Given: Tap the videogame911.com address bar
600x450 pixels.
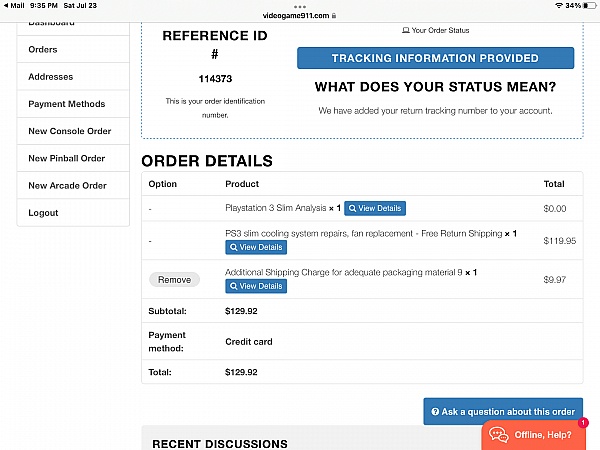Looking at the screenshot, I should click(x=300, y=16).
